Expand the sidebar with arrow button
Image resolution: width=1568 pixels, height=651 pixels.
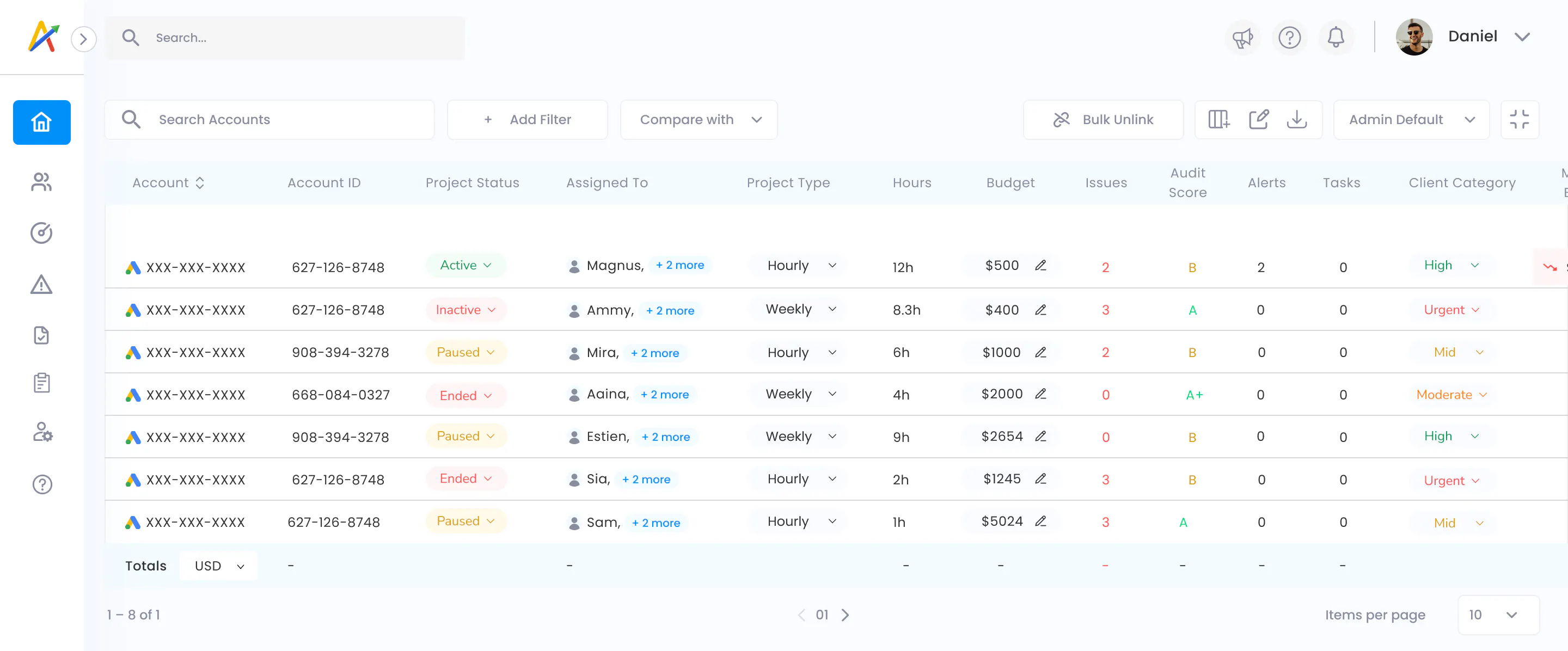click(83, 40)
